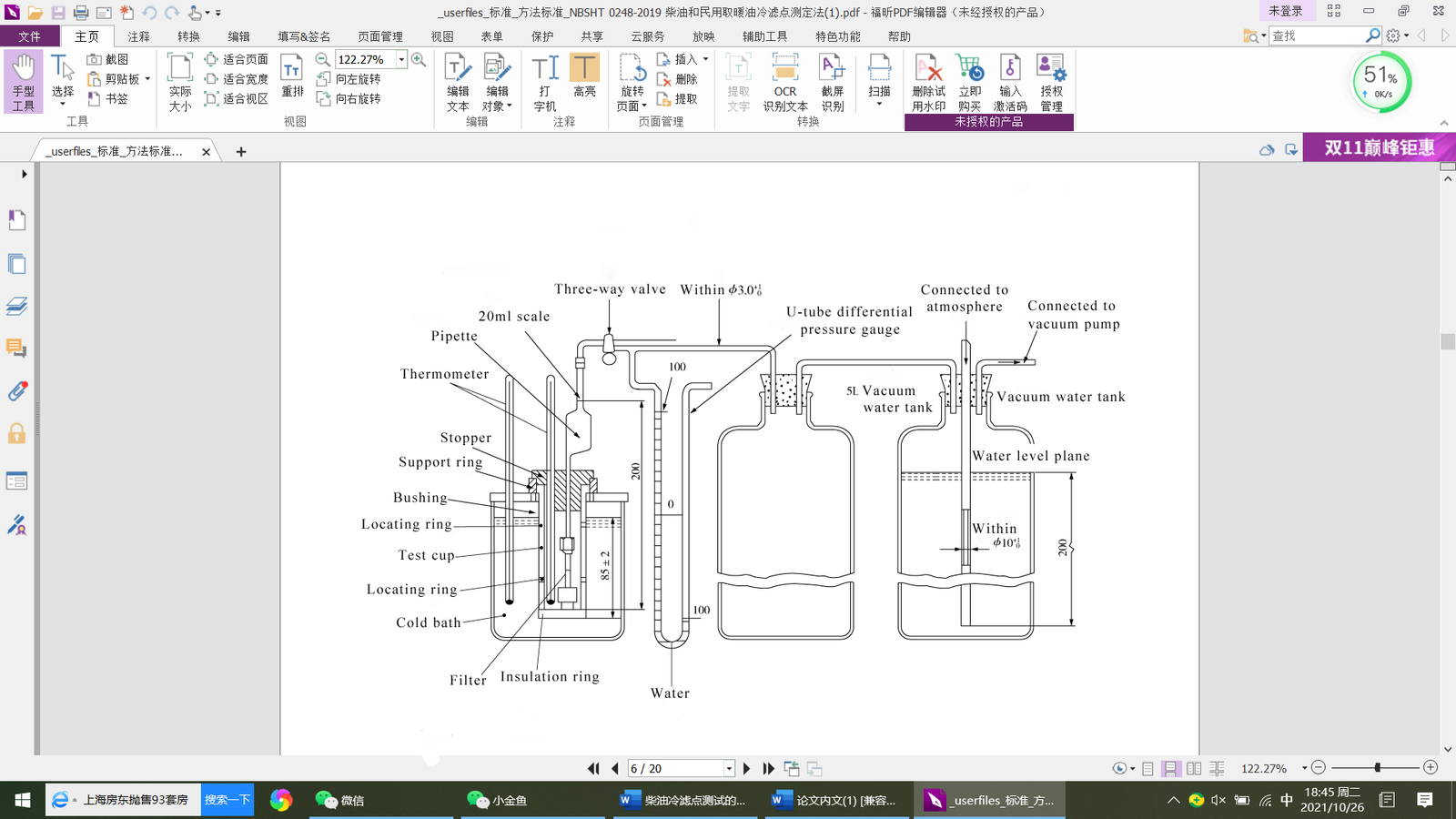The width and height of the screenshot is (1456, 819).
Task: Select the Hand tool (手型工具)
Action: tap(23, 80)
